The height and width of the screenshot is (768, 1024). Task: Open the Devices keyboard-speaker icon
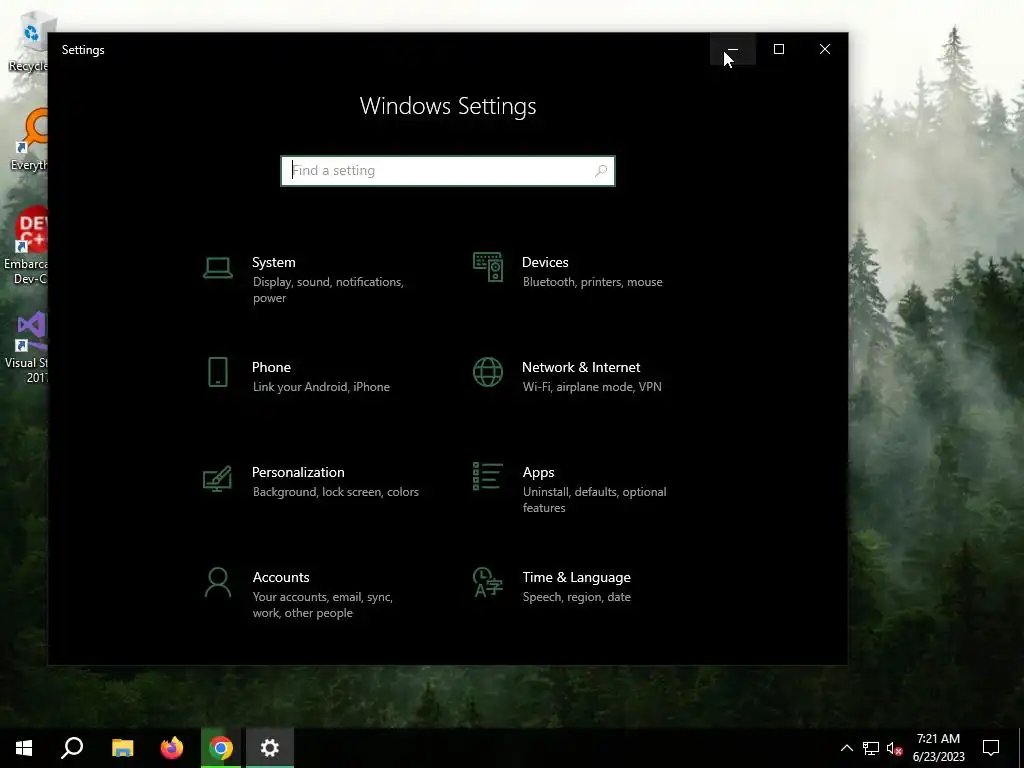(x=488, y=267)
